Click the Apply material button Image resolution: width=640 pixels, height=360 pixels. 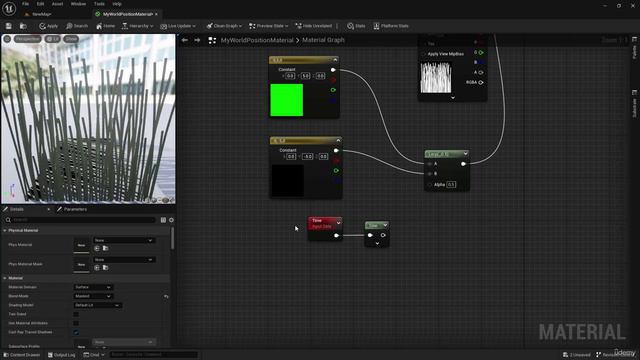click(49, 26)
